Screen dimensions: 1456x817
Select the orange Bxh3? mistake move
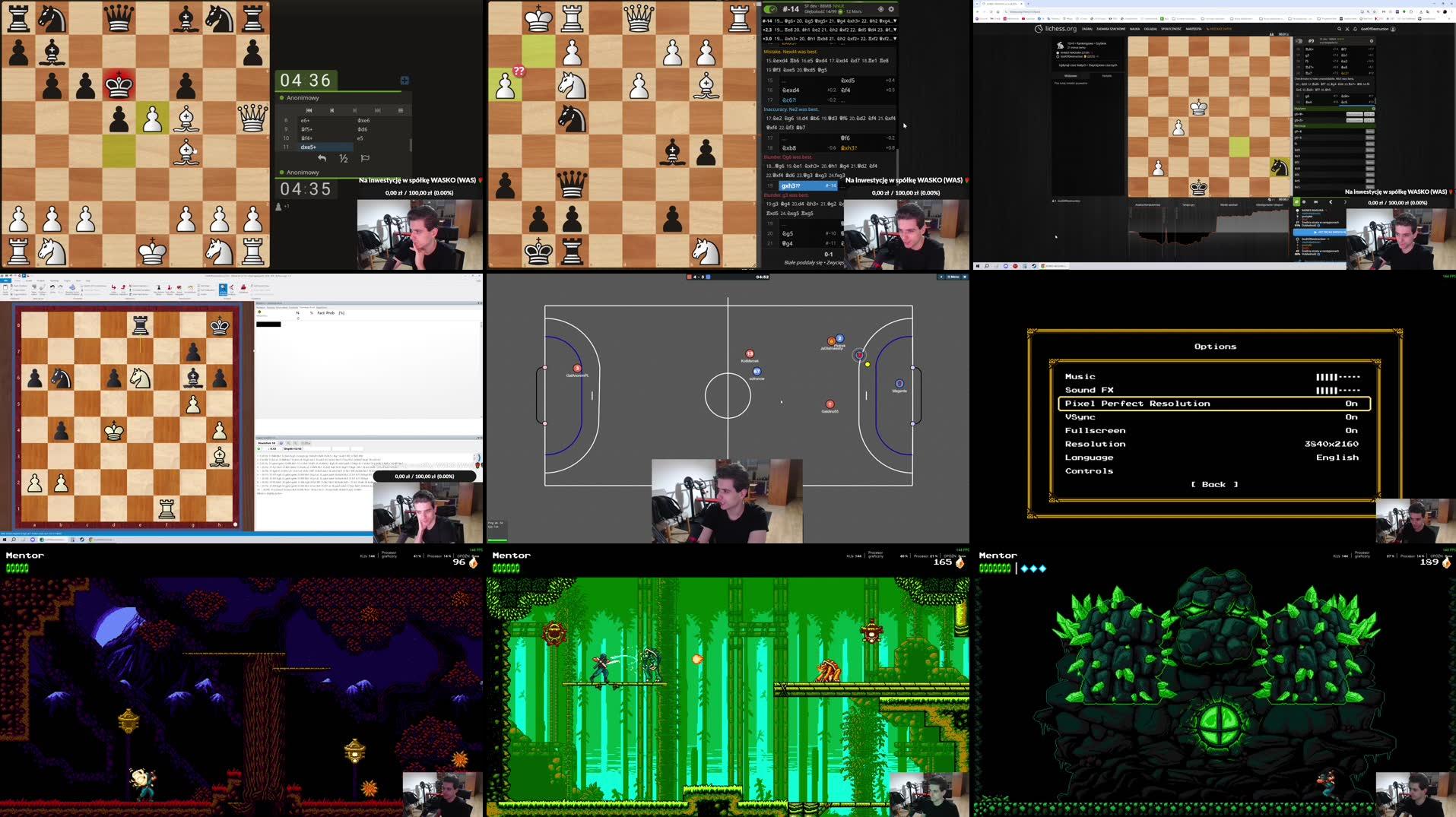point(849,147)
